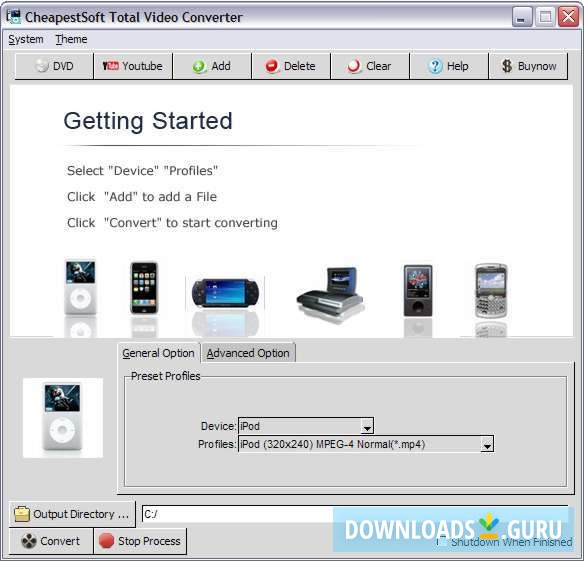Open the System menu
This screenshot has height=562, width=584.
(26, 39)
